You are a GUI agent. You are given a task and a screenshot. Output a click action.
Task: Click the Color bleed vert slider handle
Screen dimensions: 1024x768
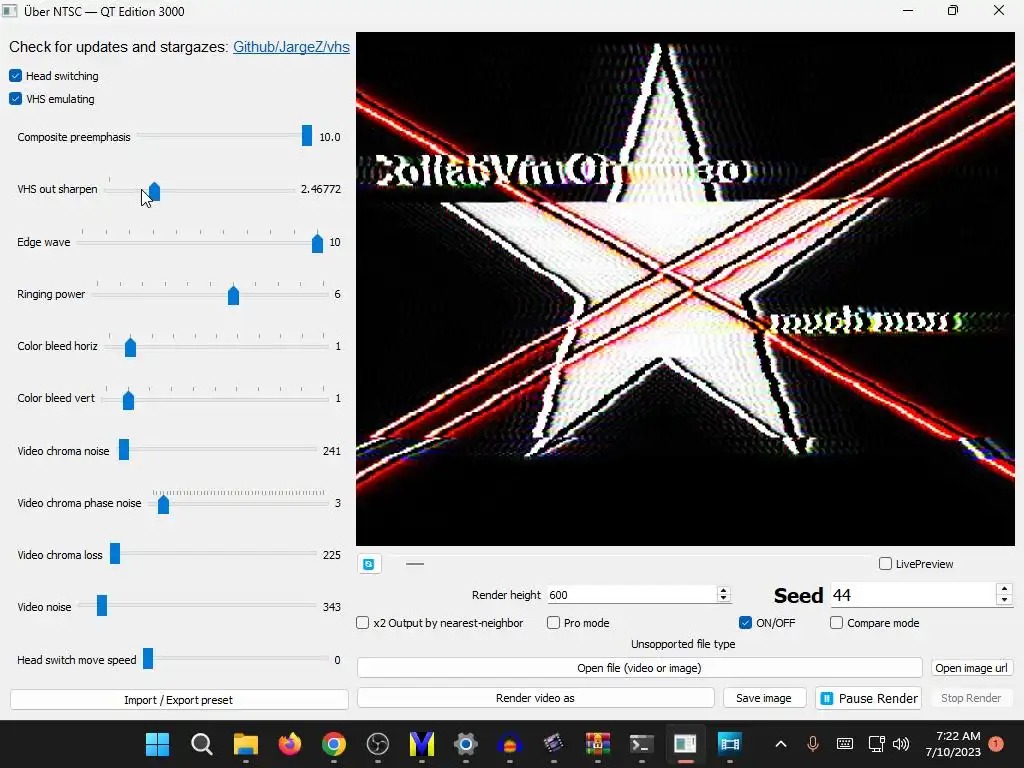point(129,400)
